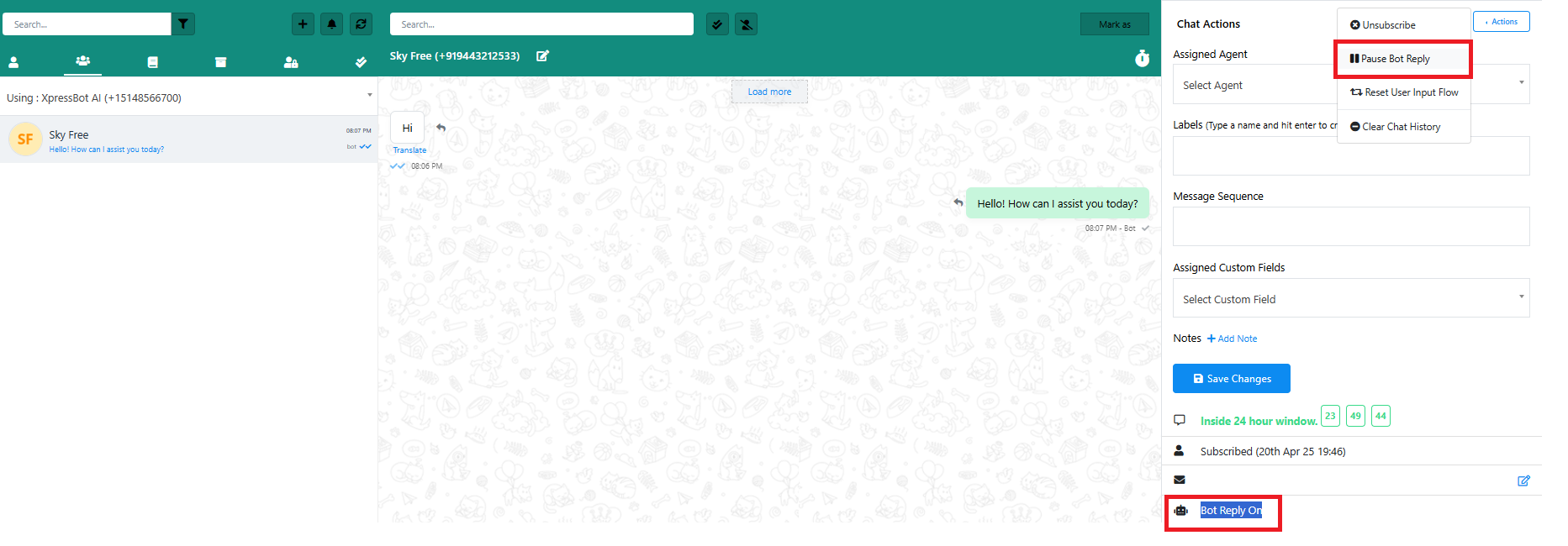The width and height of the screenshot is (1568, 546).
Task: Open notifications via the bell icon
Action: 332,24
